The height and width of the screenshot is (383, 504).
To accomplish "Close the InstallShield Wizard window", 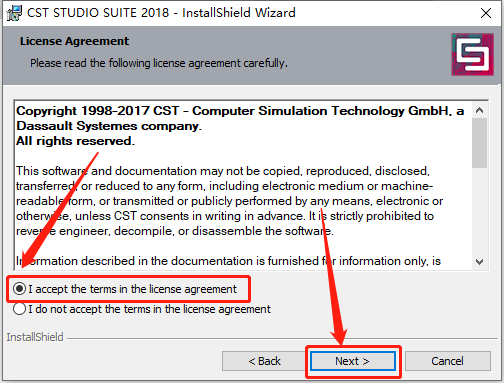I will [486, 13].
